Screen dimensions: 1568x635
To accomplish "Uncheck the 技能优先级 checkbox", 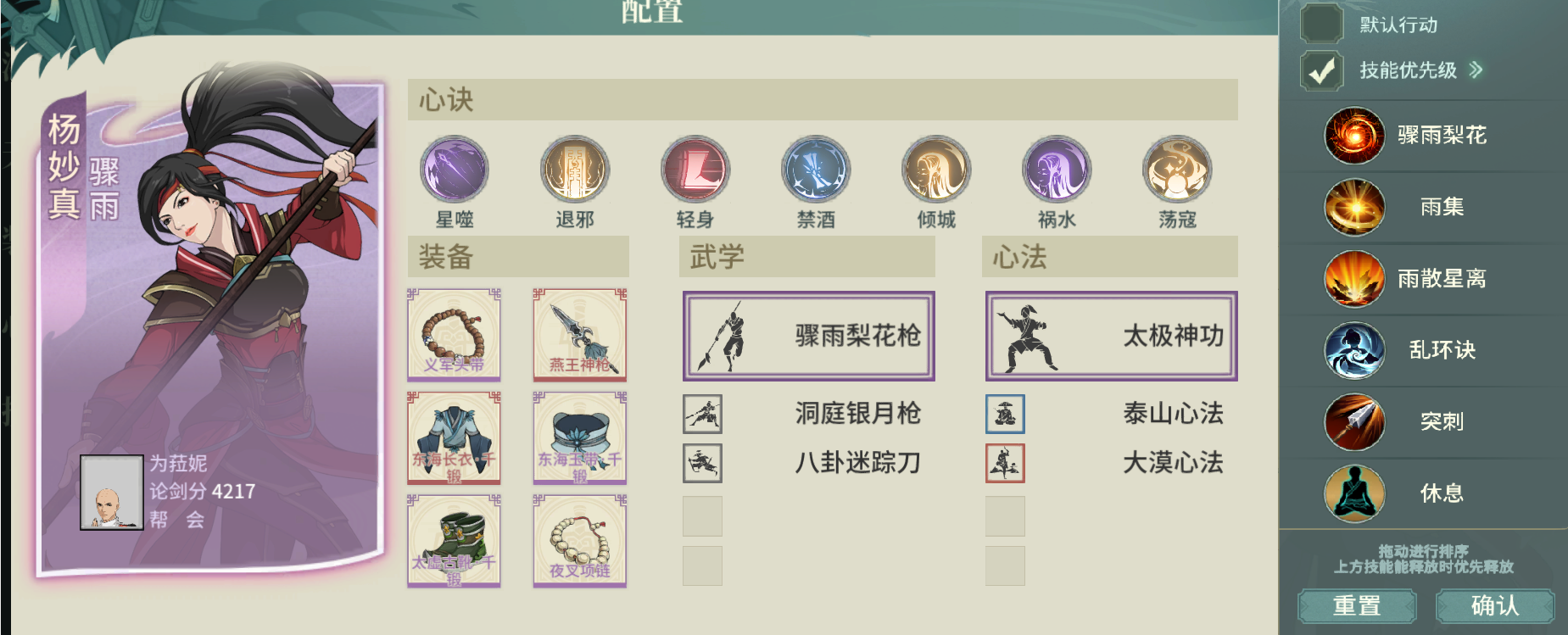I will coord(1321,70).
